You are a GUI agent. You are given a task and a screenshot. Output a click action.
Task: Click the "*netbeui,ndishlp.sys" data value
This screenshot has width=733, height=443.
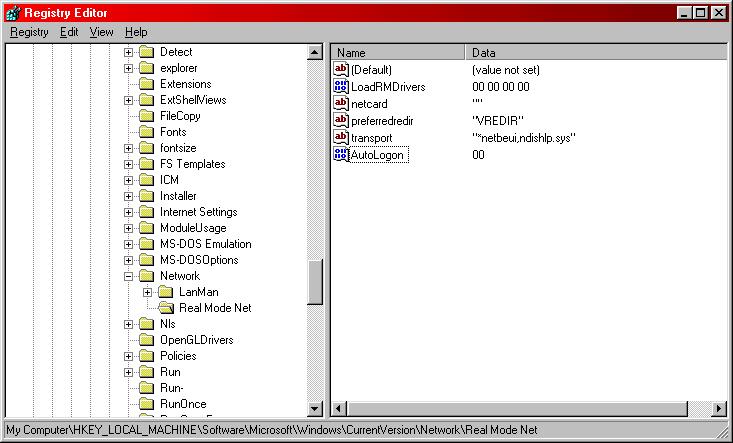click(x=524, y=138)
